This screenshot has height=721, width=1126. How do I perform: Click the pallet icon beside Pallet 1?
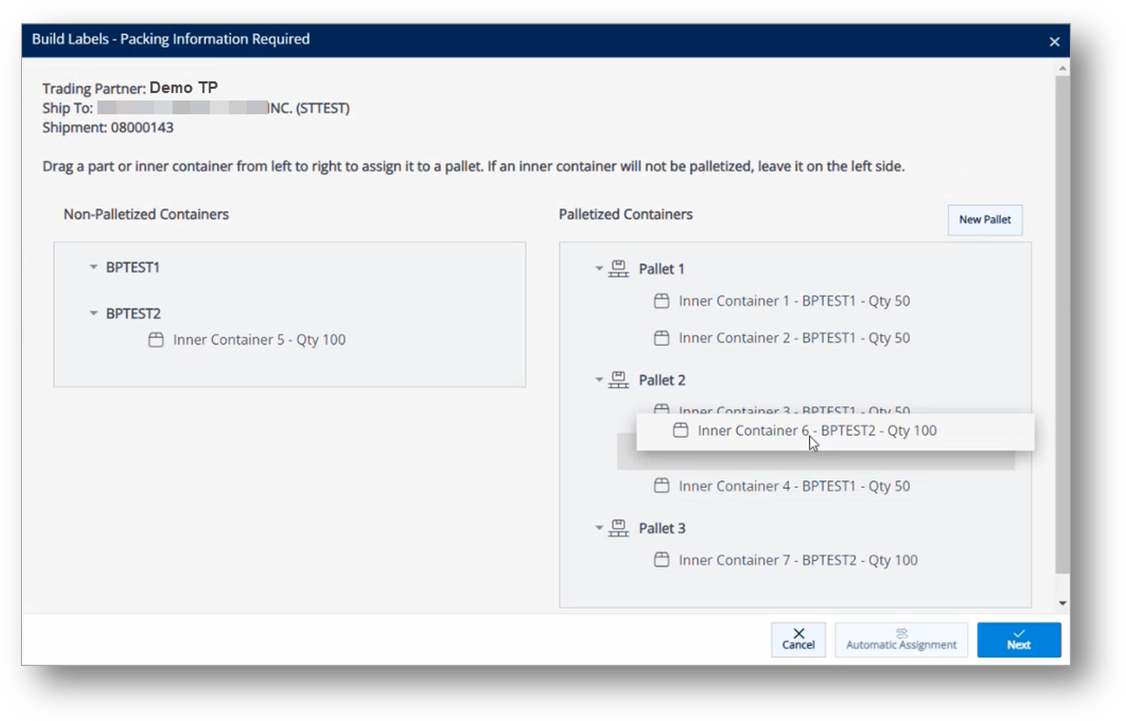(x=617, y=268)
